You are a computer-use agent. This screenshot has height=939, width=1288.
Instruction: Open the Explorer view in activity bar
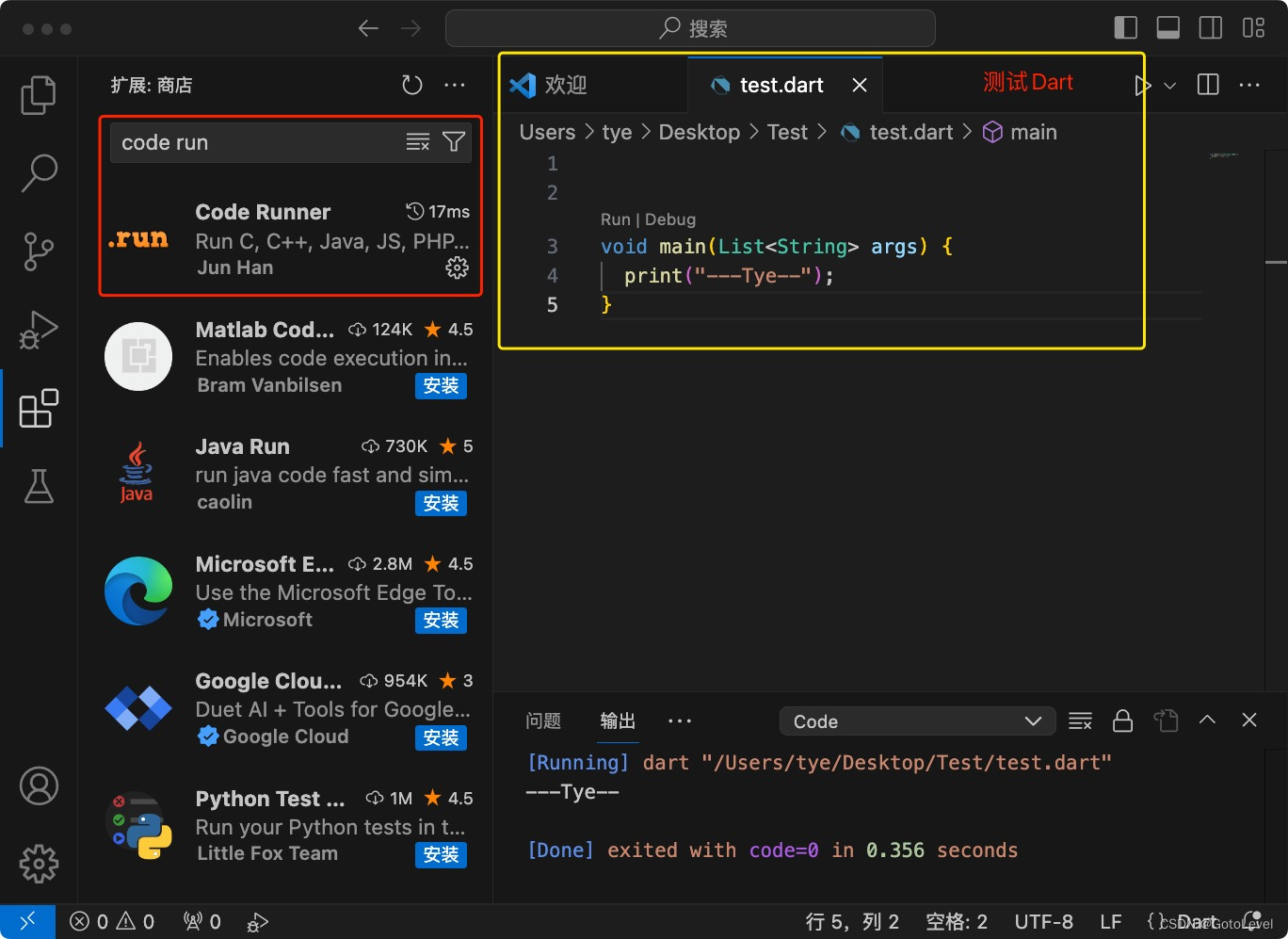39,95
